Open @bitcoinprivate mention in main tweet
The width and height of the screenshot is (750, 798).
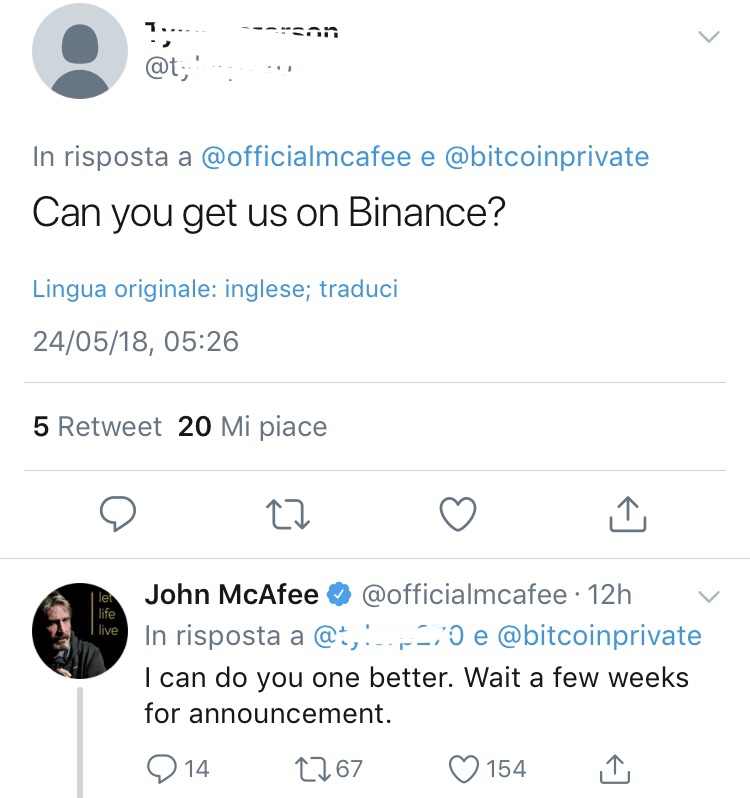click(x=546, y=157)
